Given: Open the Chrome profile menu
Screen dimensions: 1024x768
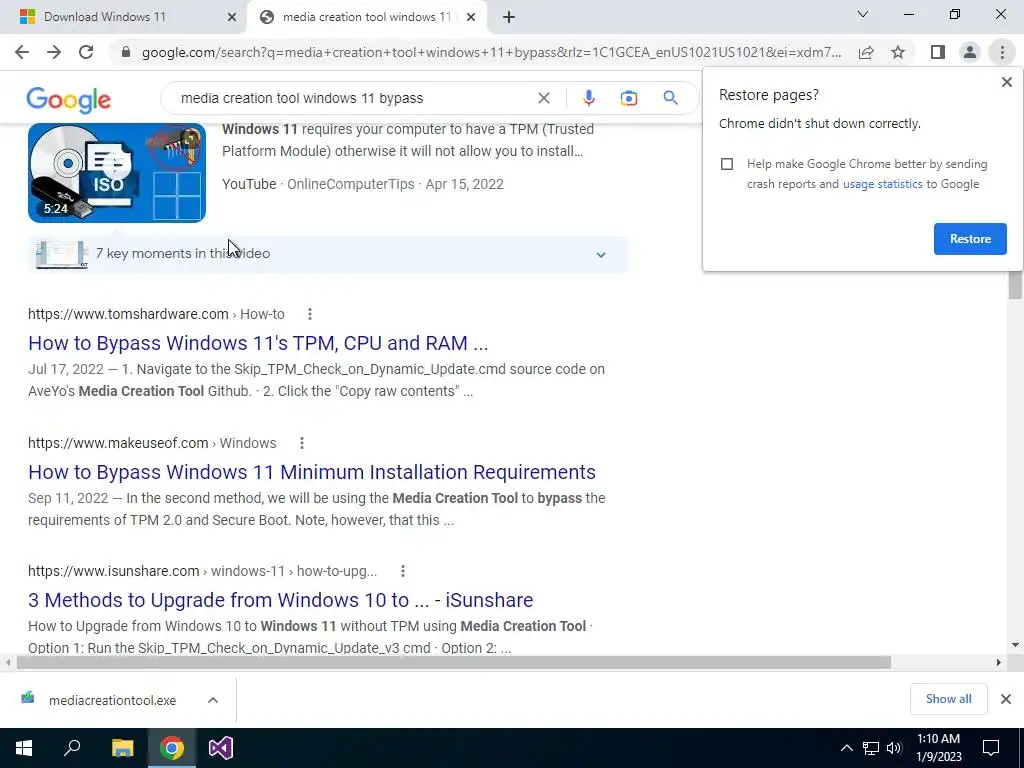Looking at the screenshot, I should click(x=970, y=52).
